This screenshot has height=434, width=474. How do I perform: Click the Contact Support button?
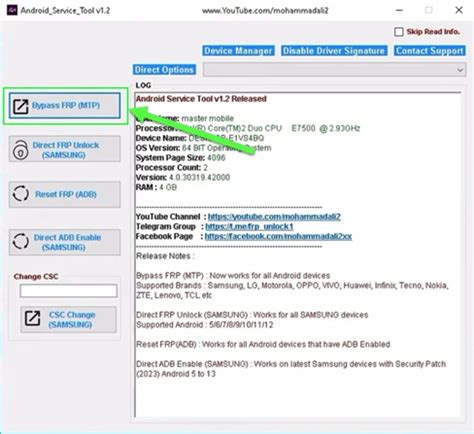tap(430, 51)
